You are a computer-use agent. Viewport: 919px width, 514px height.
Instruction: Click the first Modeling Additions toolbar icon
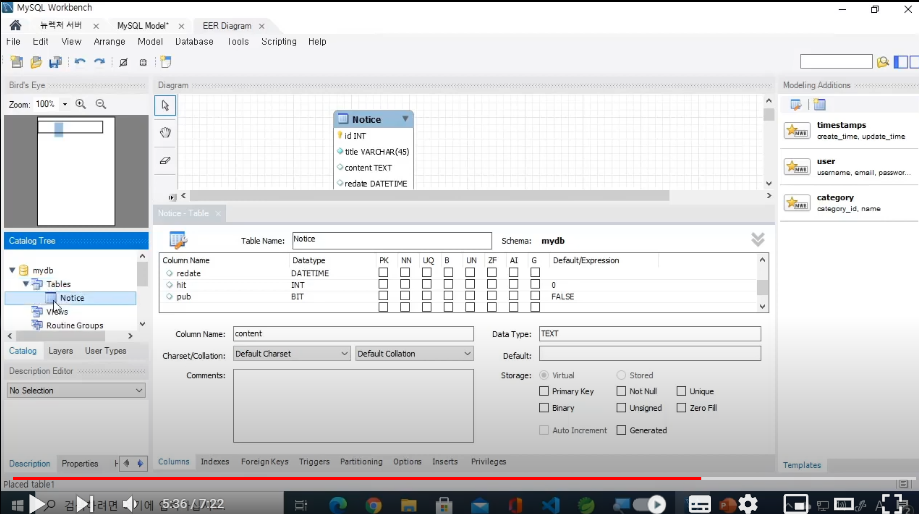(x=796, y=105)
